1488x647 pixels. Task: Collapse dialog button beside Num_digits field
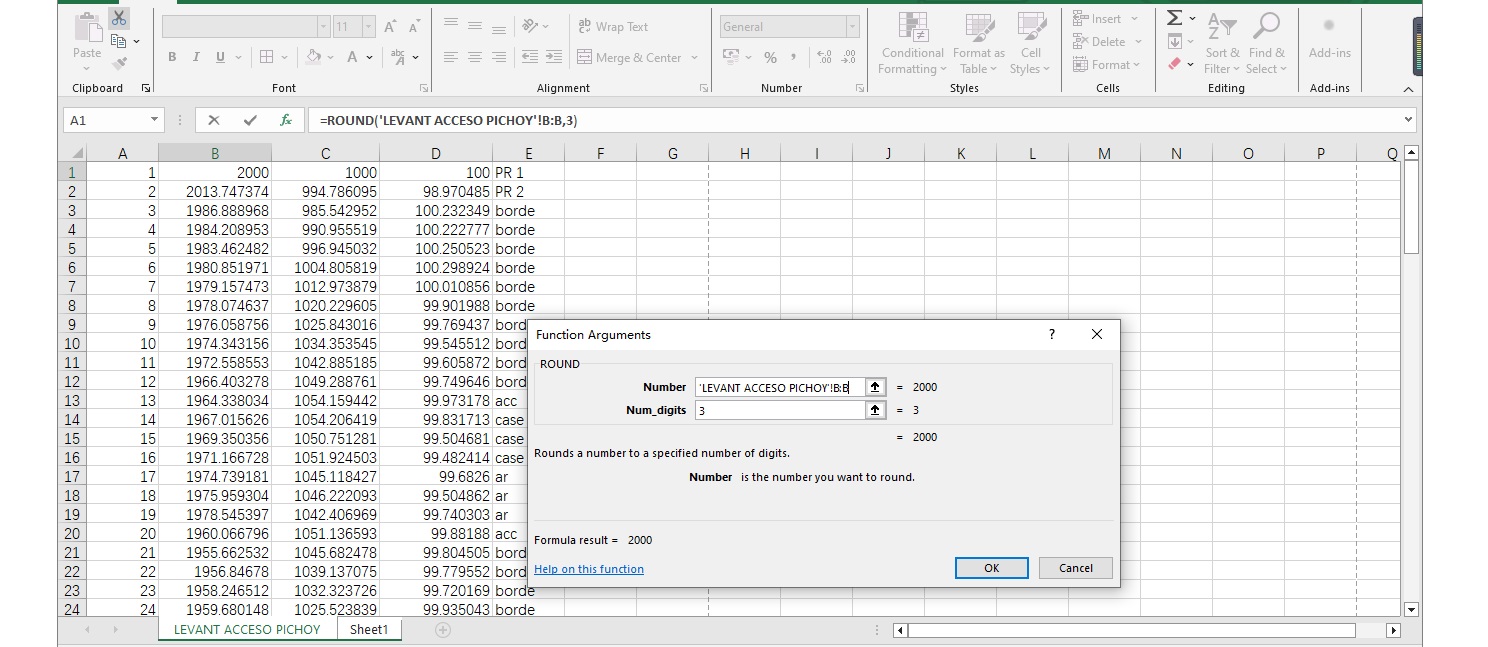point(875,410)
